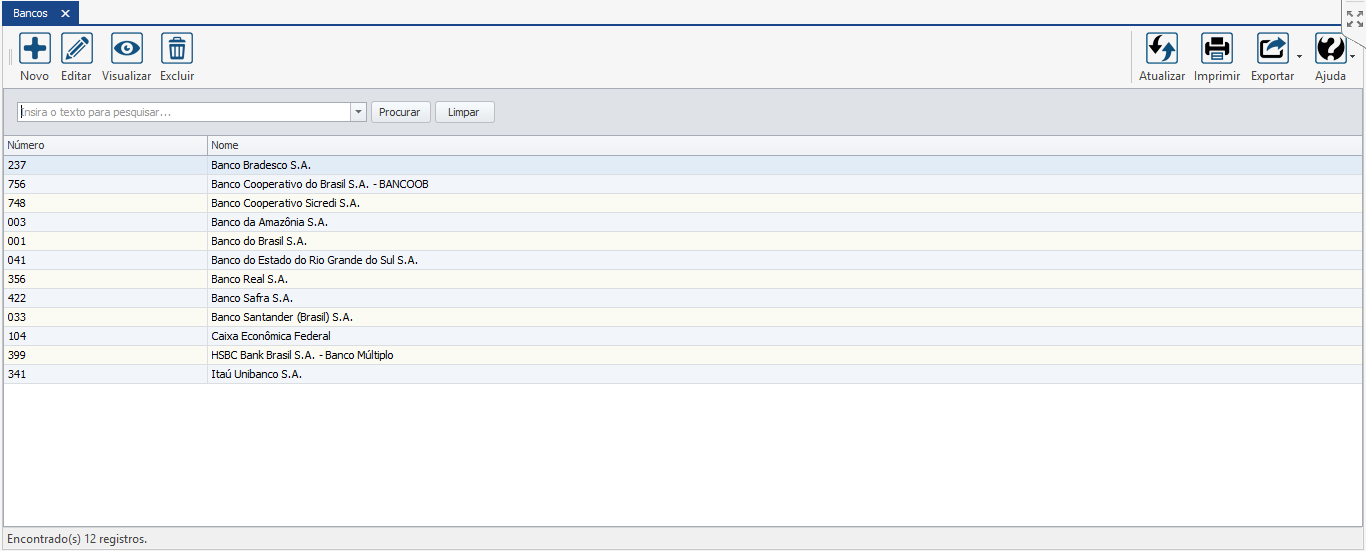Image resolution: width=1366 pixels, height=551 pixels.
Task: Click the Exportar share icon
Action: 1272,49
